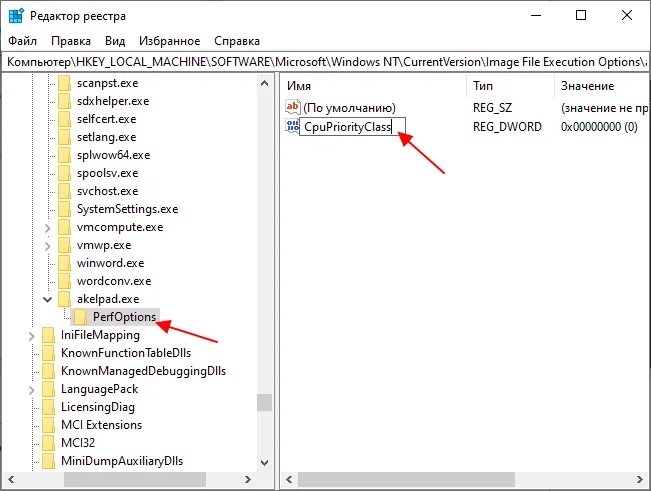Click the folder icon next to IniFileMapping
651x491 pixels.
[48, 335]
